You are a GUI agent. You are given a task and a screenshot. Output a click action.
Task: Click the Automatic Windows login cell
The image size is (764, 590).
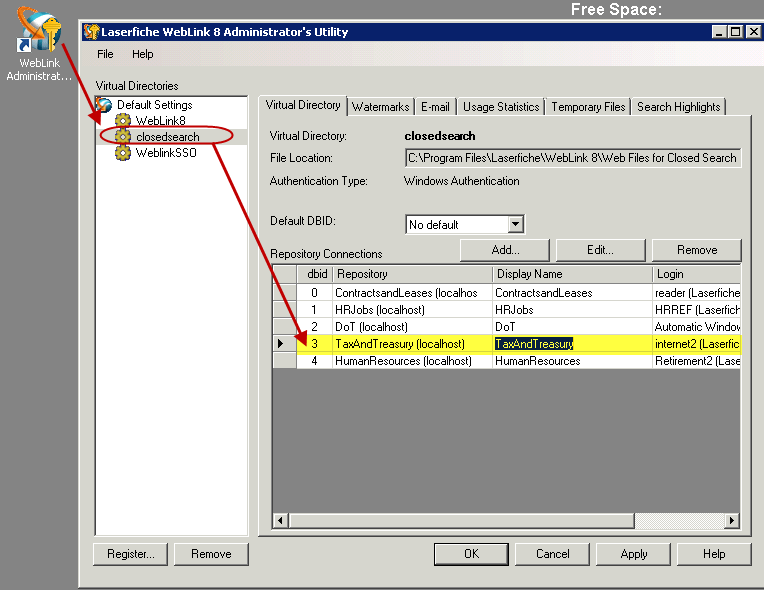[697, 327]
